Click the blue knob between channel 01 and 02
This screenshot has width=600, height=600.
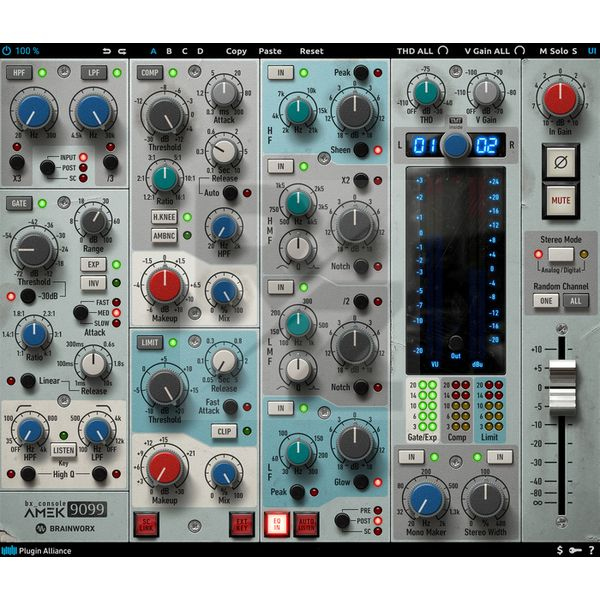click(x=455, y=145)
